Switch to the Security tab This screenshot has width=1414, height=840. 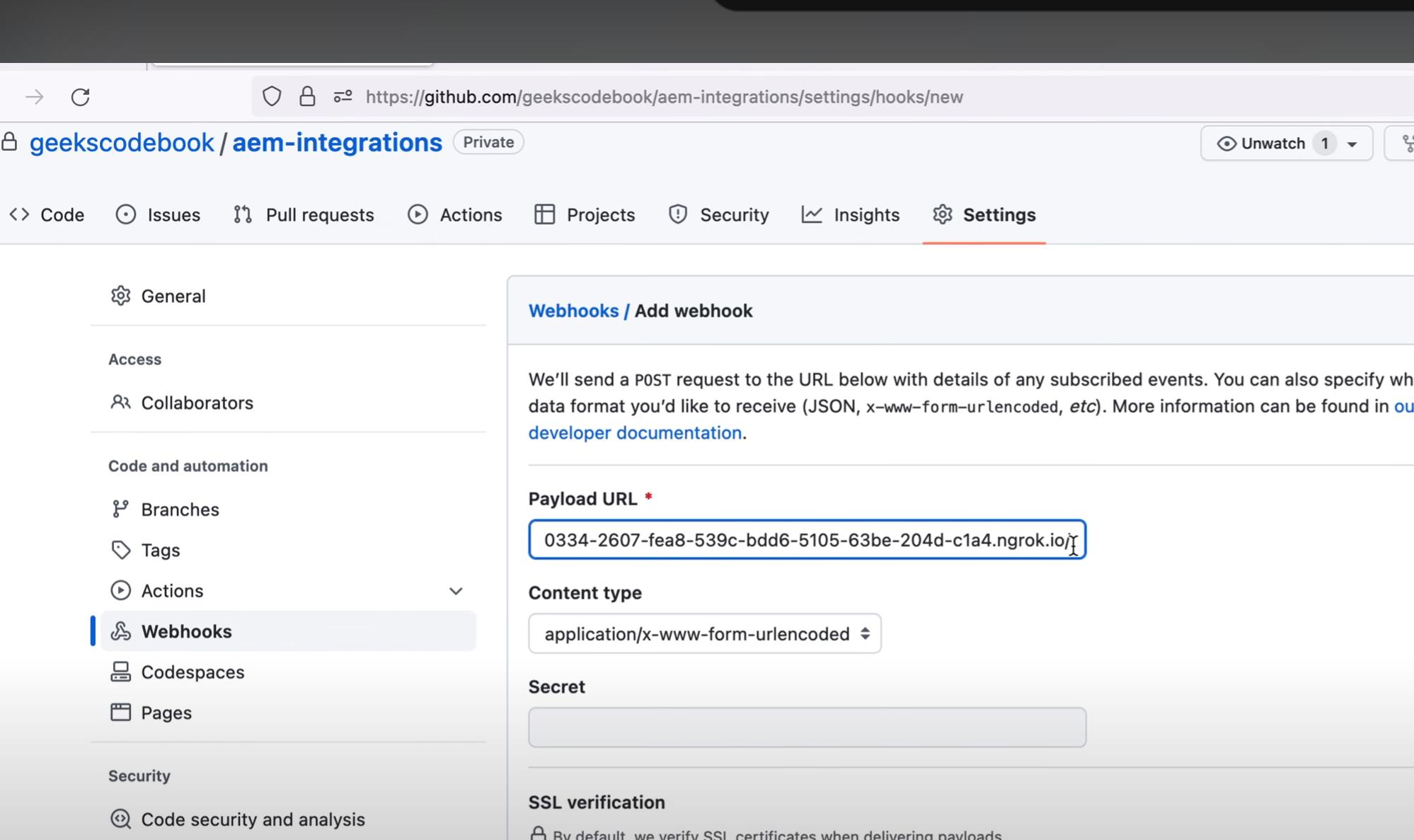pos(718,214)
